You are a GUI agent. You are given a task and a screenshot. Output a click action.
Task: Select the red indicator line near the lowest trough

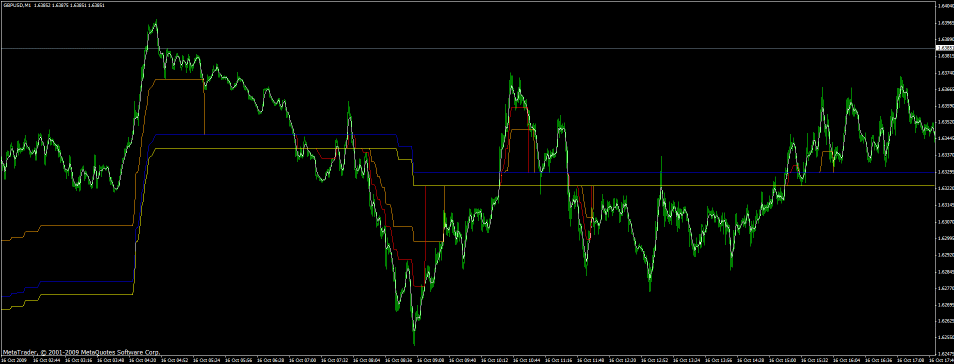(418, 285)
